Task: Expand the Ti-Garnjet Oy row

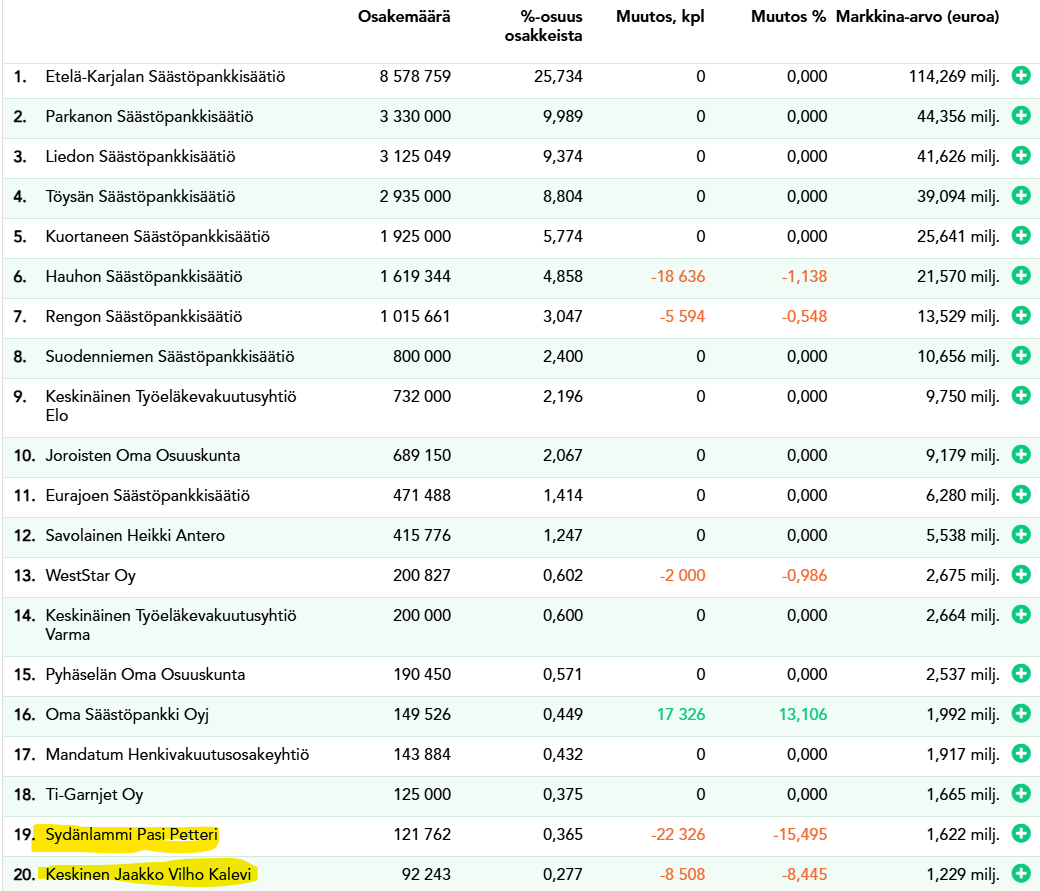Action: tap(1021, 794)
